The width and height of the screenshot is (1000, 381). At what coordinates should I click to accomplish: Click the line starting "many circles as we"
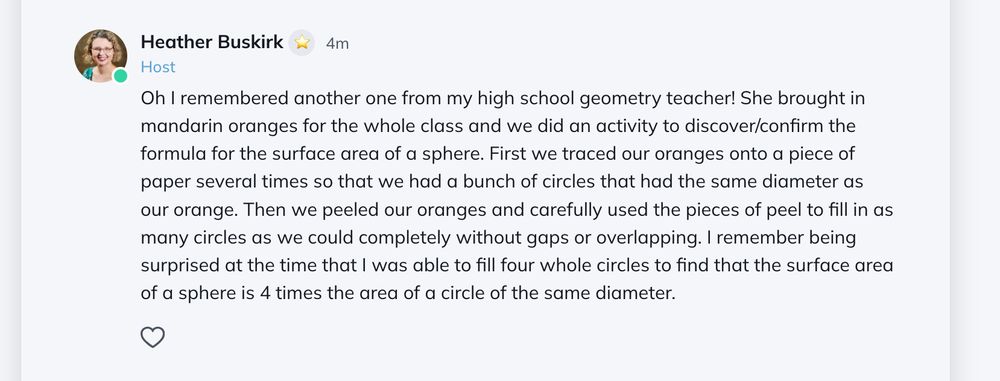tap(498, 238)
